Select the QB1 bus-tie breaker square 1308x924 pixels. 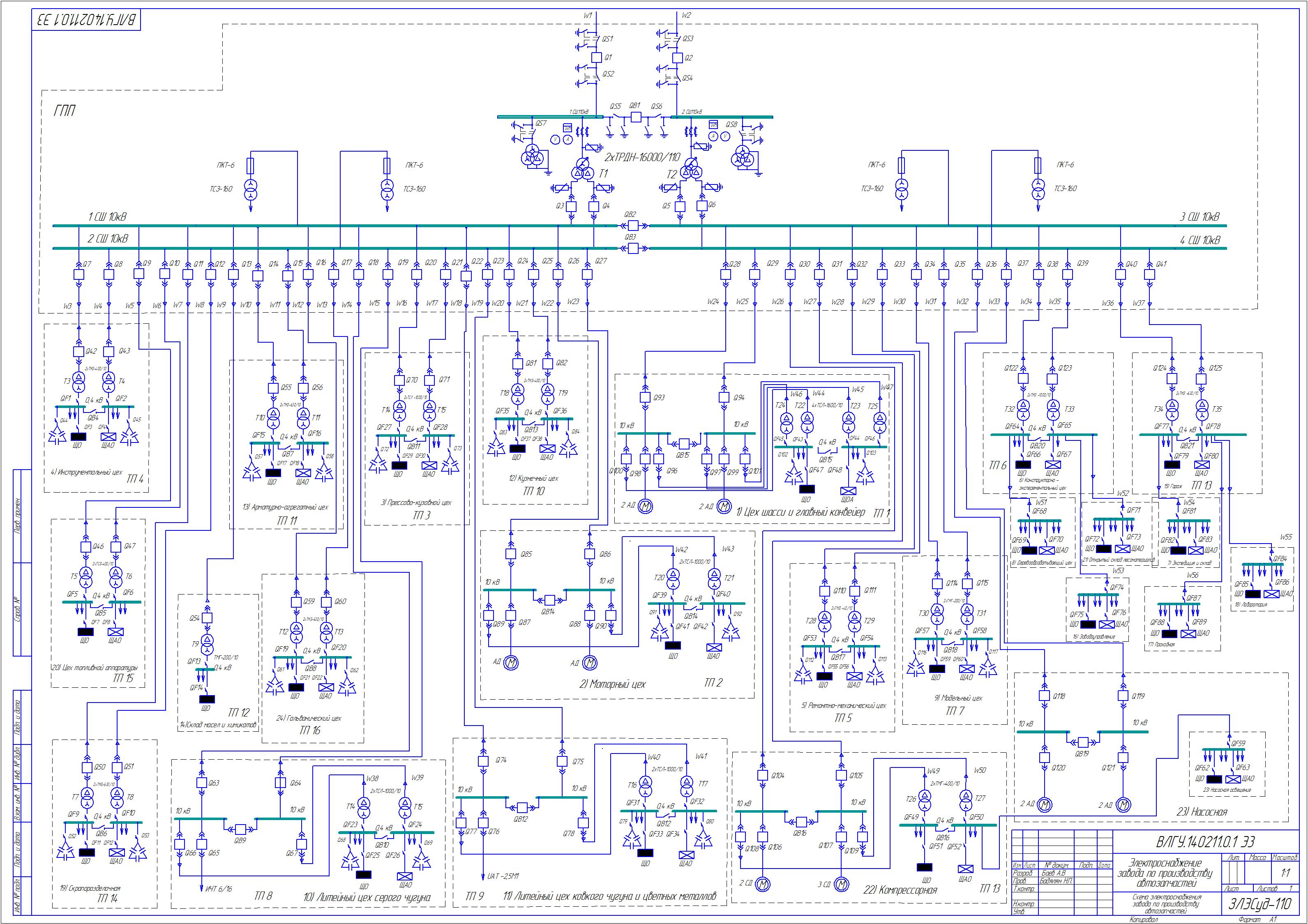coord(637,118)
